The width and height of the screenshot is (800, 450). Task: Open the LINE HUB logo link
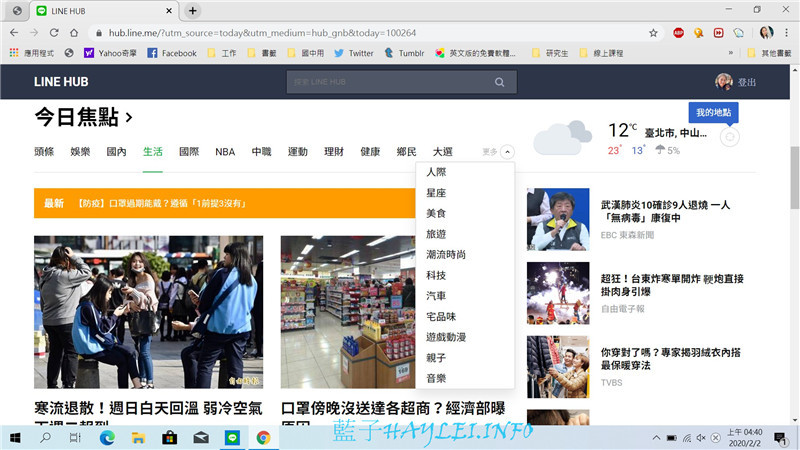pyautogui.click(x=61, y=82)
